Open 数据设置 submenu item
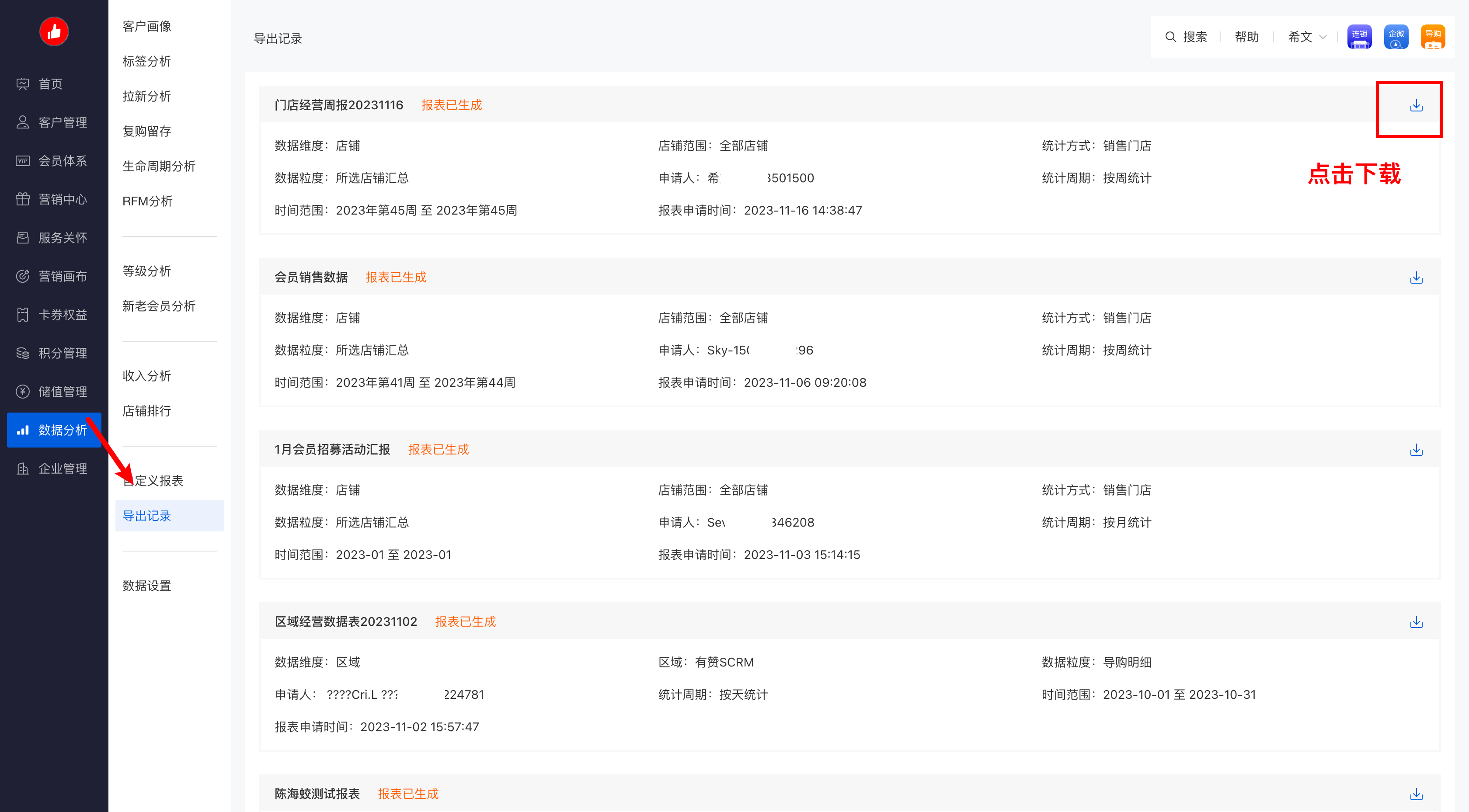 (x=146, y=586)
